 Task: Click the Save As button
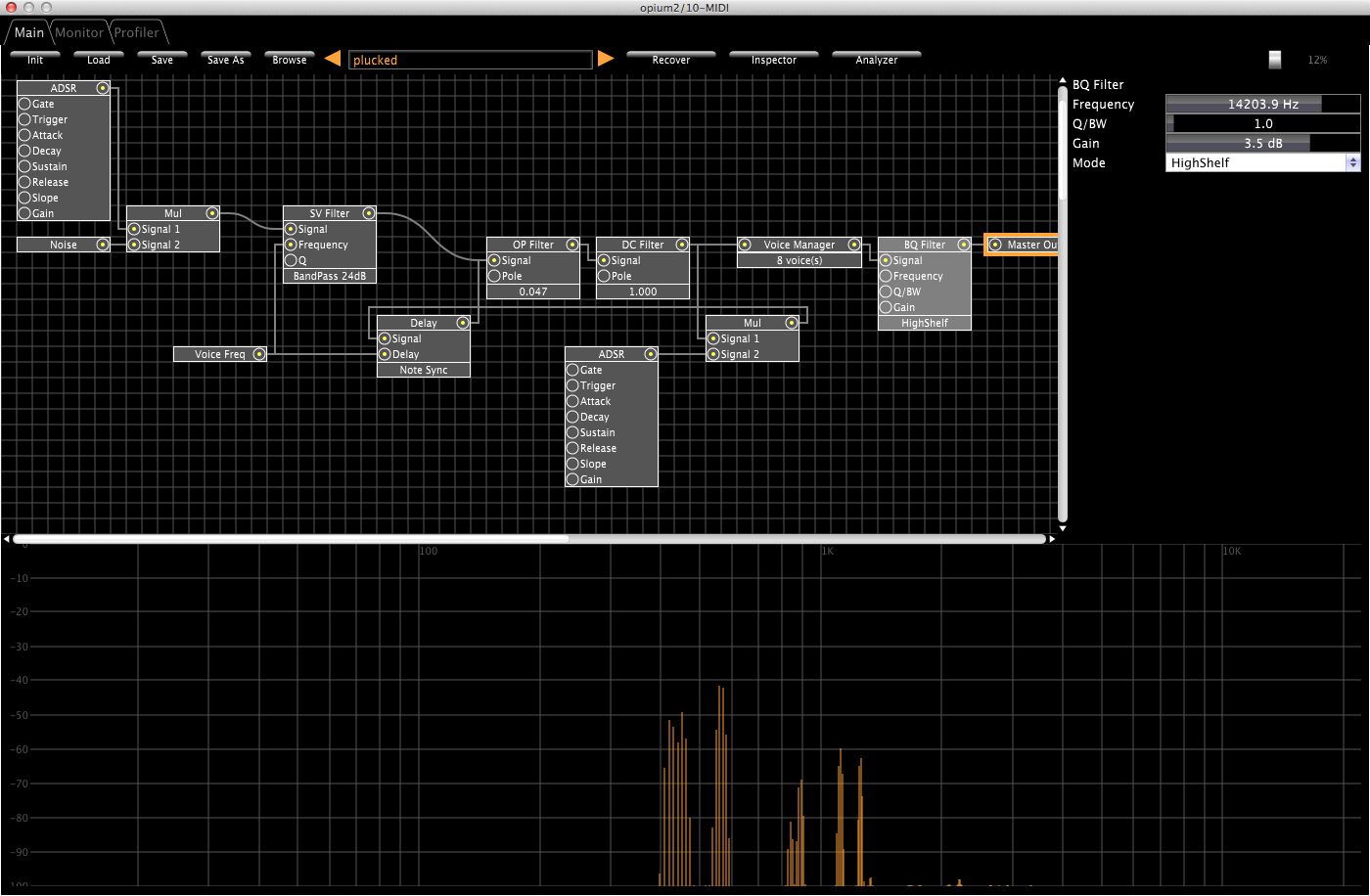(x=225, y=59)
